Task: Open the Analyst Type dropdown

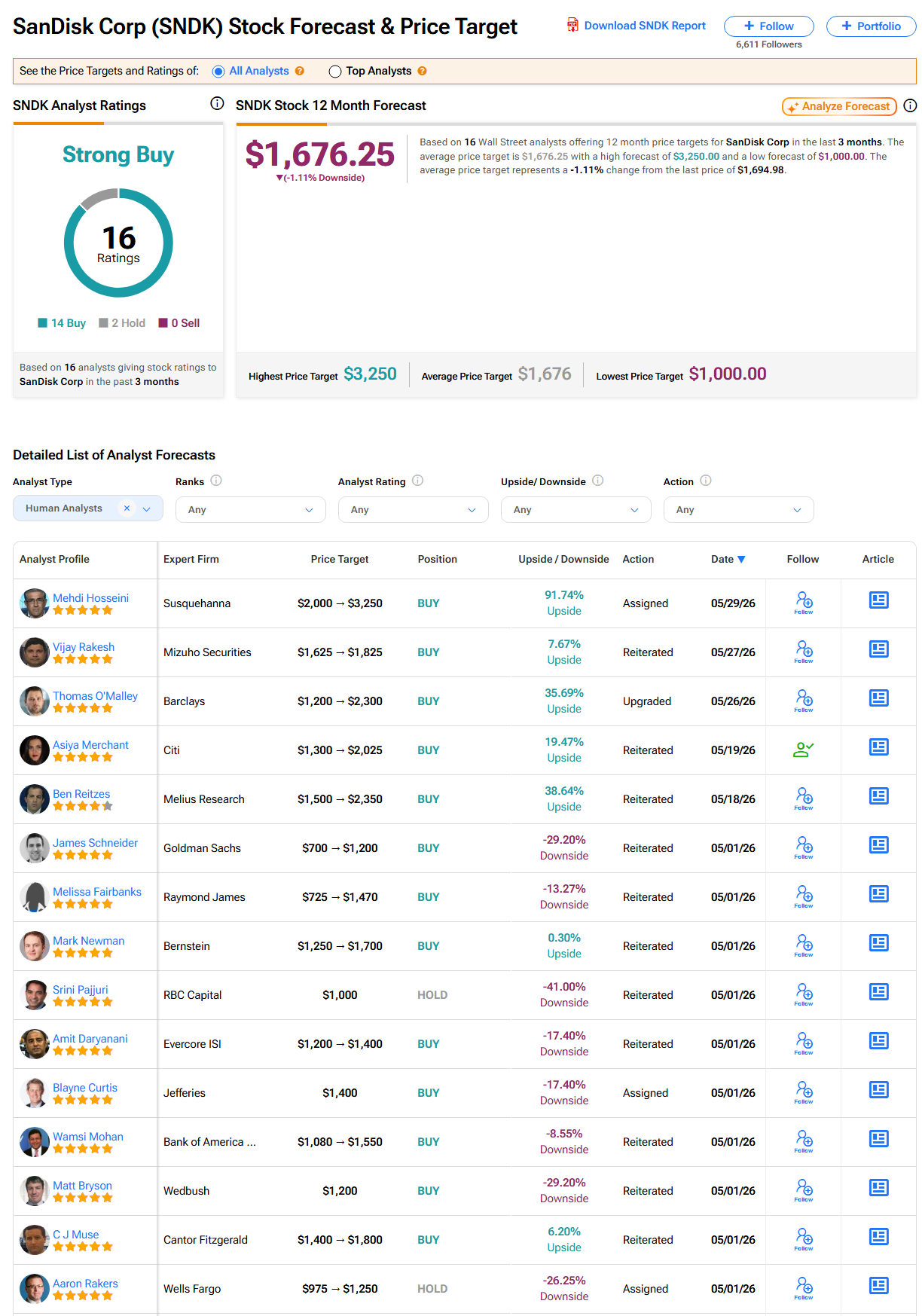Action: (88, 508)
